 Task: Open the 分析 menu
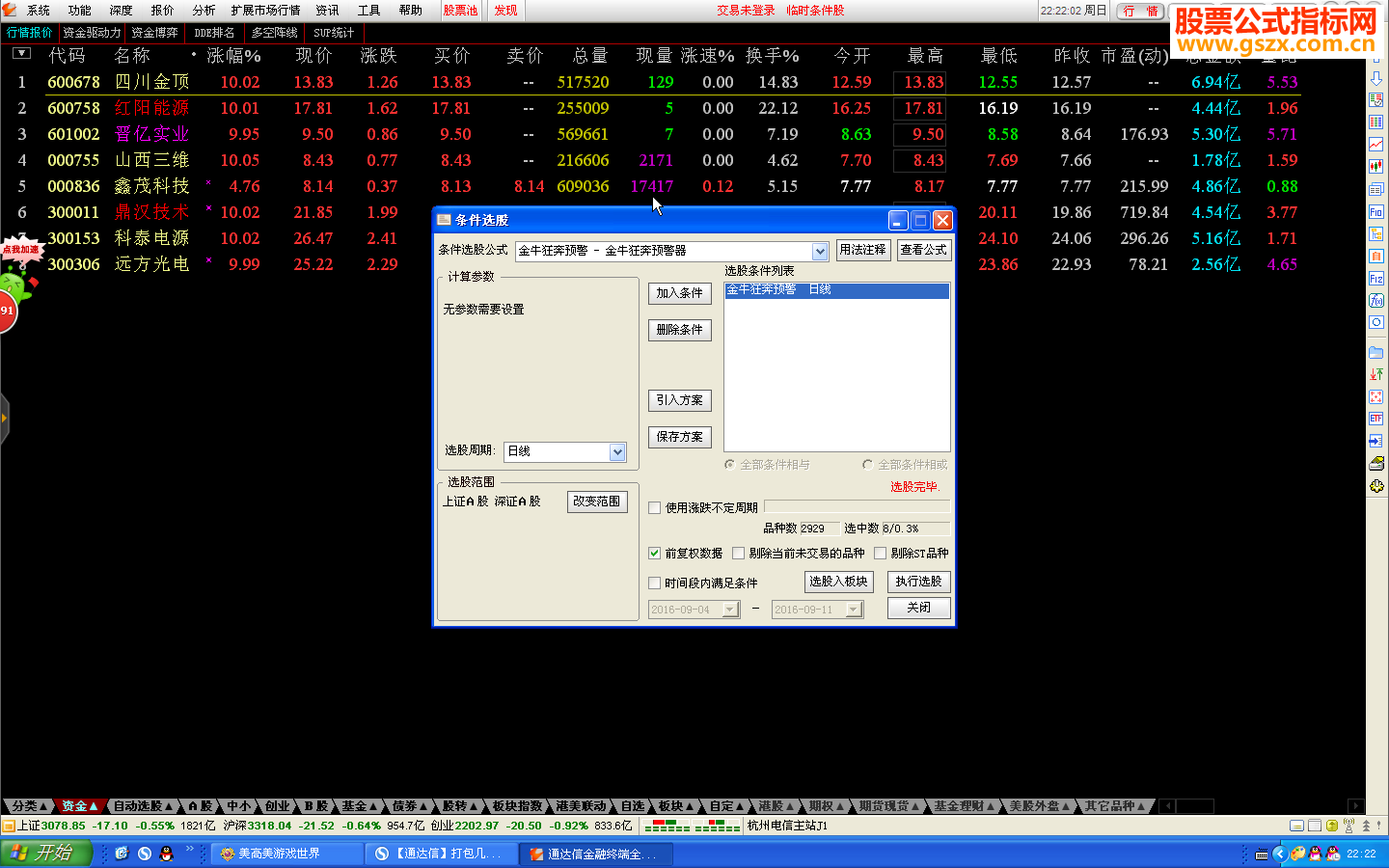click(x=204, y=11)
